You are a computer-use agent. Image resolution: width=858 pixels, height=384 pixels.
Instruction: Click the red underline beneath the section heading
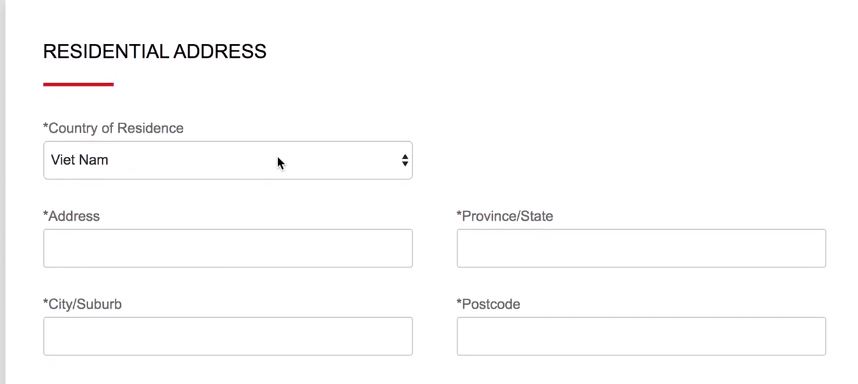[x=78, y=84]
